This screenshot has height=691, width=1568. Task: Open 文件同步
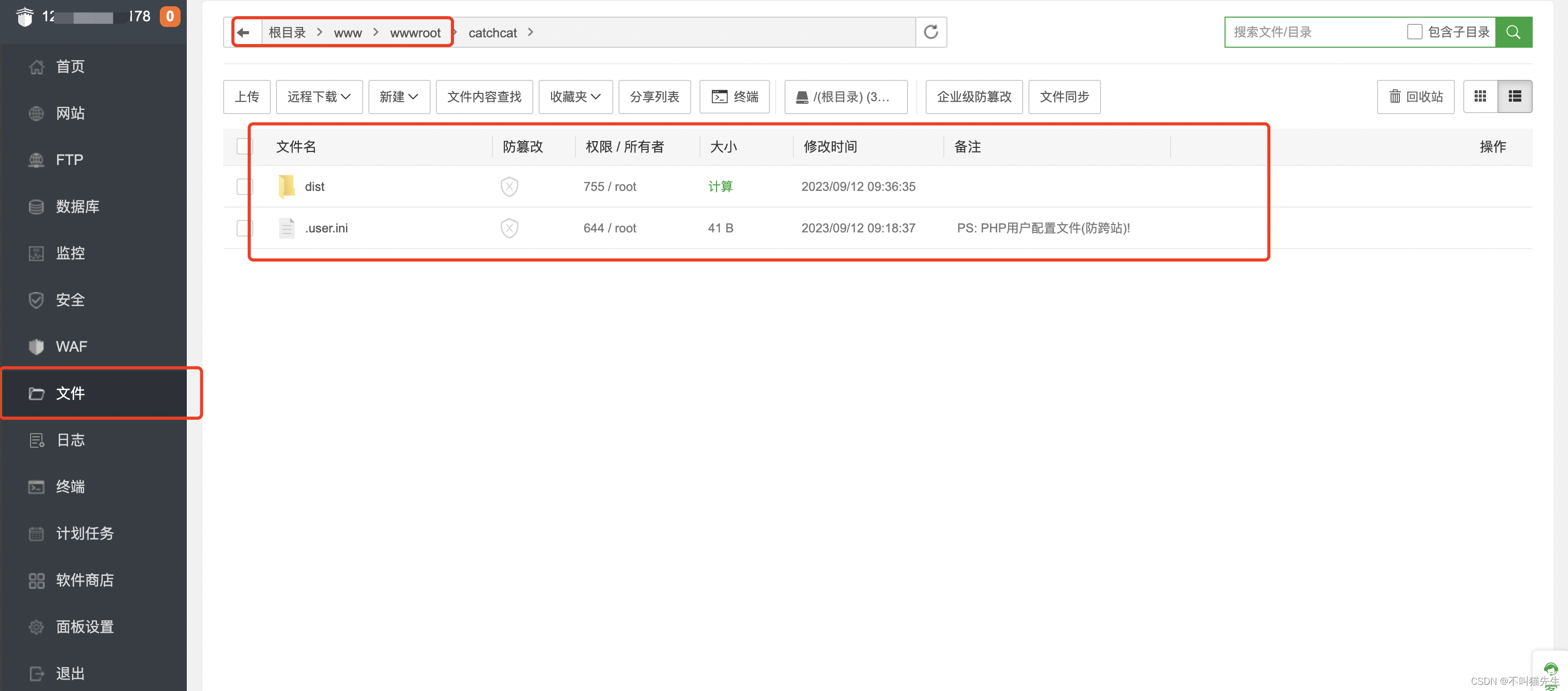coord(1064,96)
